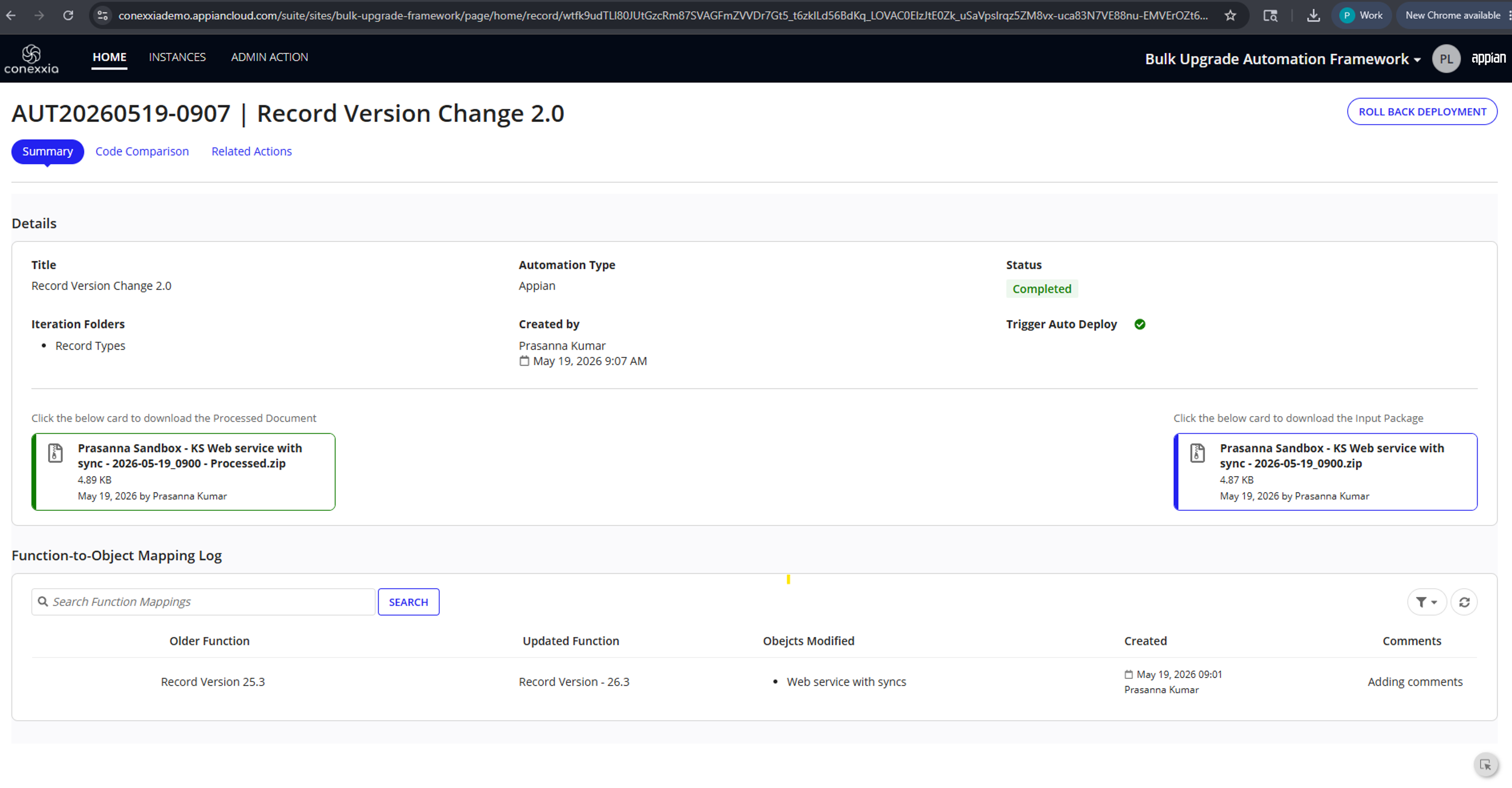Screen dimensions: 1512x788
Task: Click the Completed status badge
Action: click(x=1042, y=289)
